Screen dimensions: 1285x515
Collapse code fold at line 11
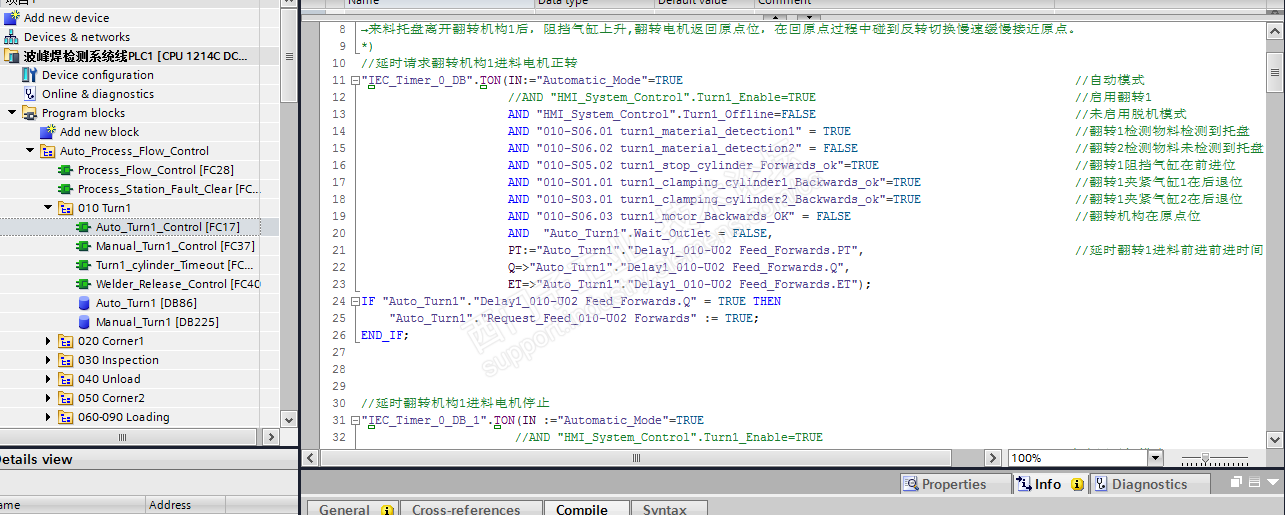click(x=355, y=81)
